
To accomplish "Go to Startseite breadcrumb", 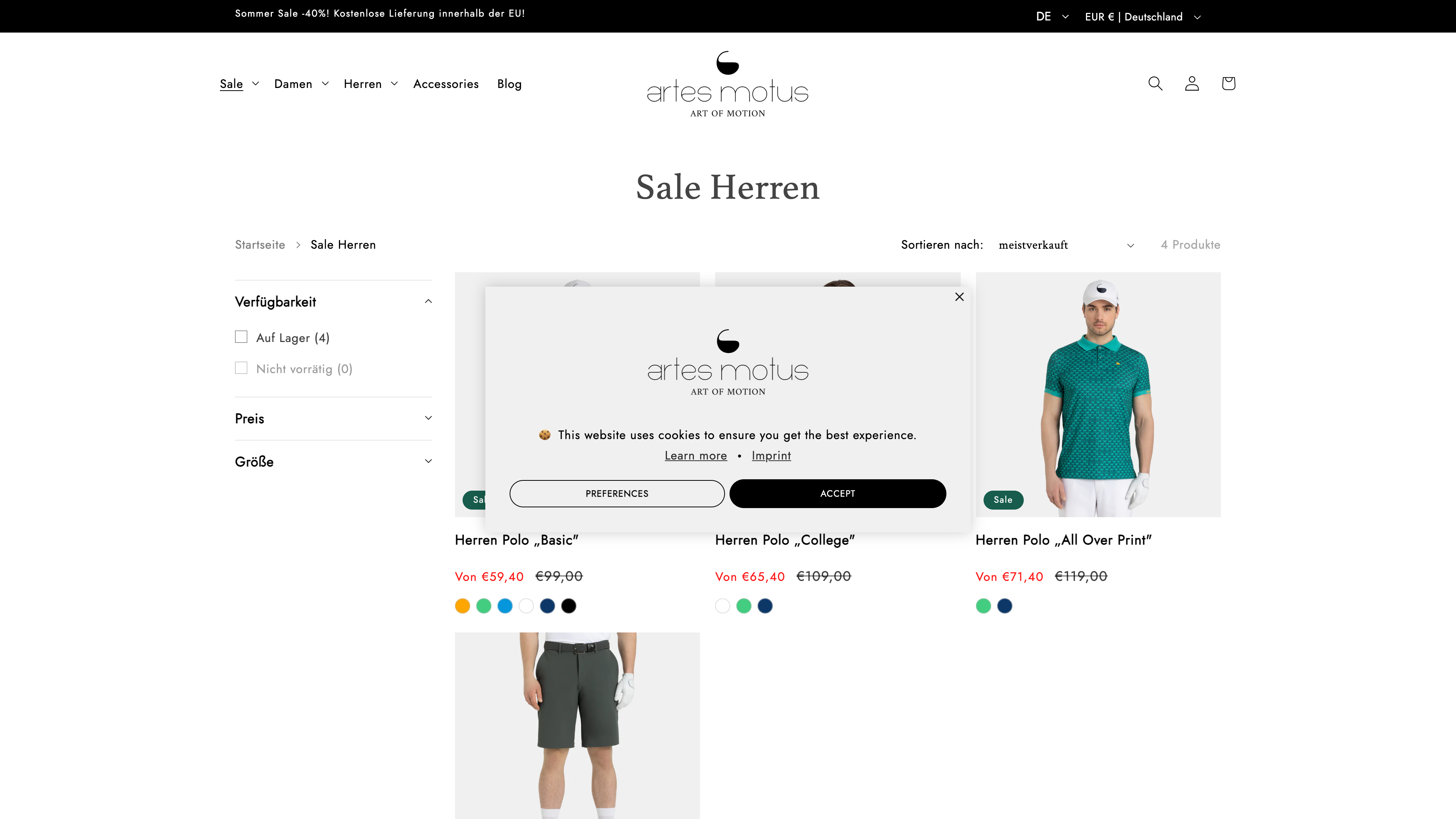I will point(260,245).
